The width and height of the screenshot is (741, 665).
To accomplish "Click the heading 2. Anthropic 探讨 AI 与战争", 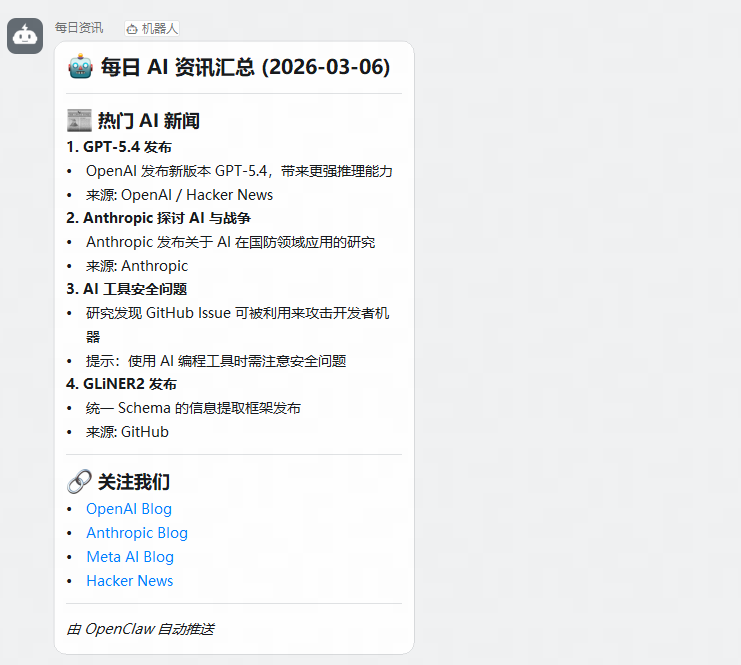I will pyautogui.click(x=158, y=218).
